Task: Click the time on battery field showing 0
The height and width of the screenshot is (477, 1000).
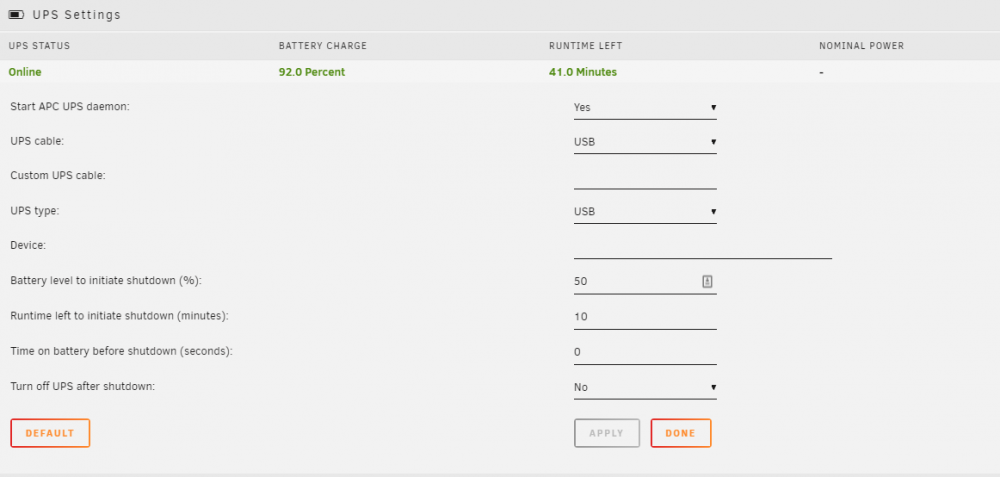Action: (x=645, y=352)
